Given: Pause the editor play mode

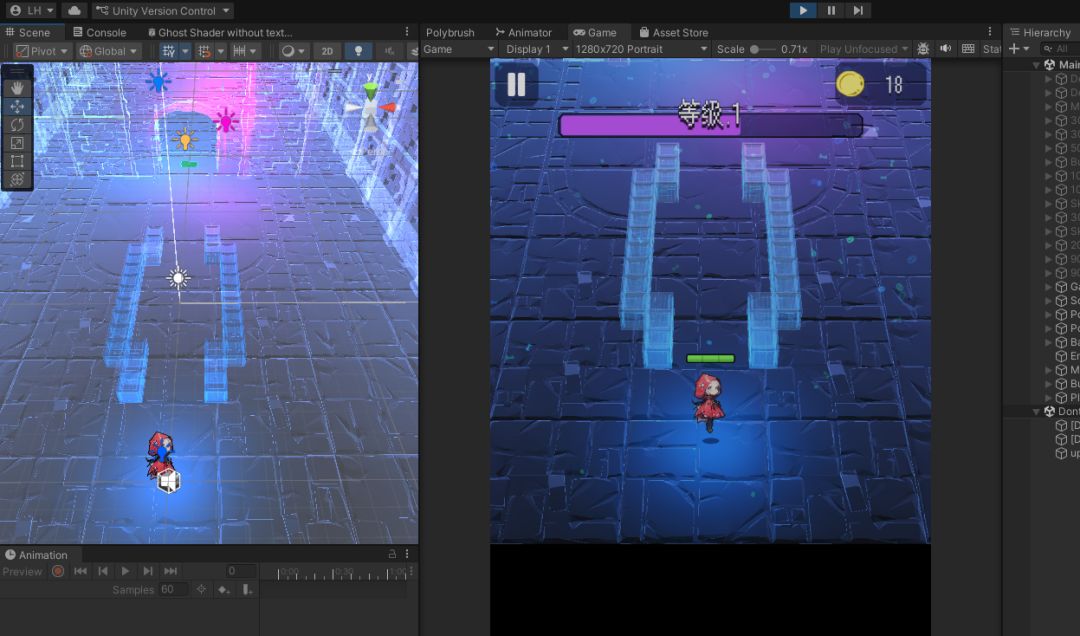Looking at the screenshot, I should (x=831, y=11).
